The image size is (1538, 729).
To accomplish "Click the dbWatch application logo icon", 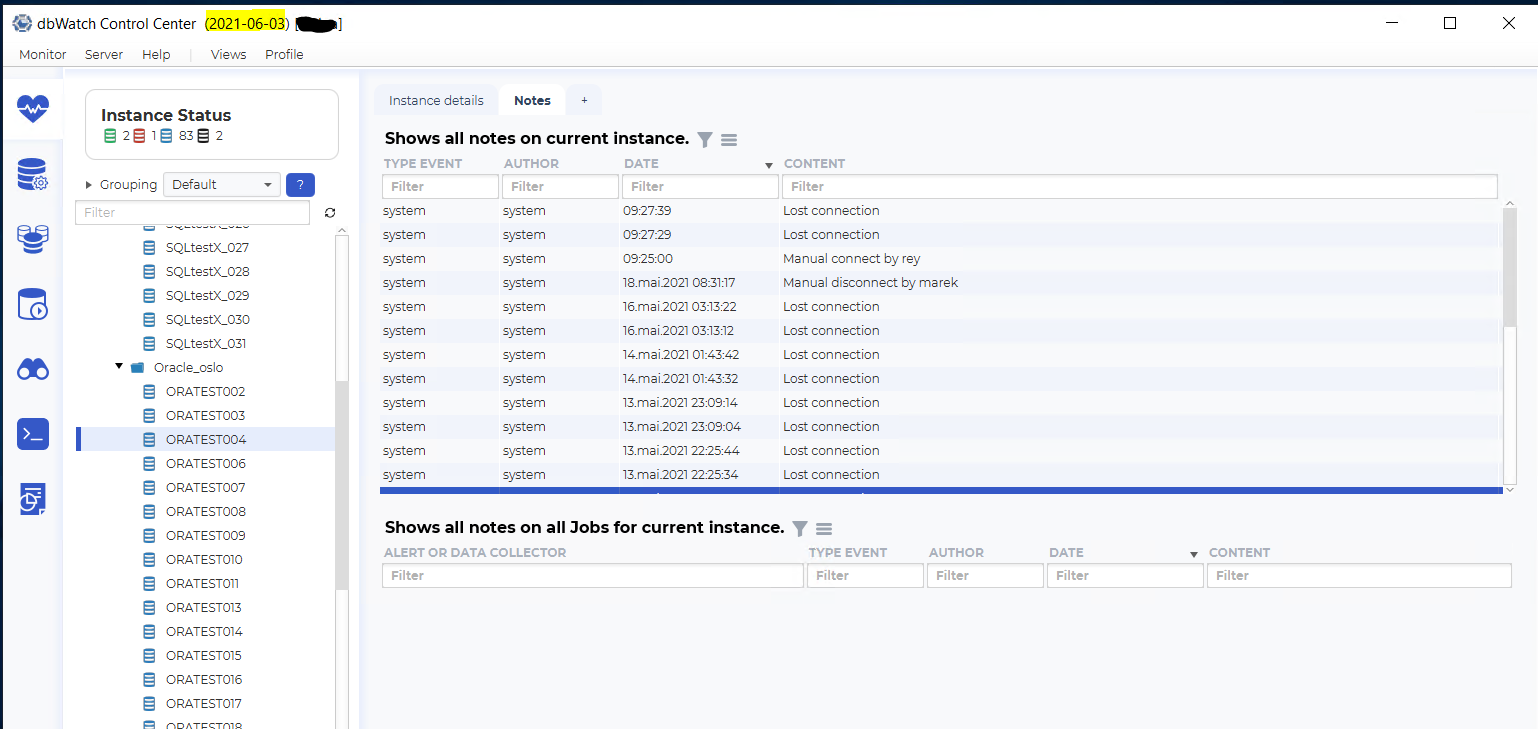I will [22, 23].
